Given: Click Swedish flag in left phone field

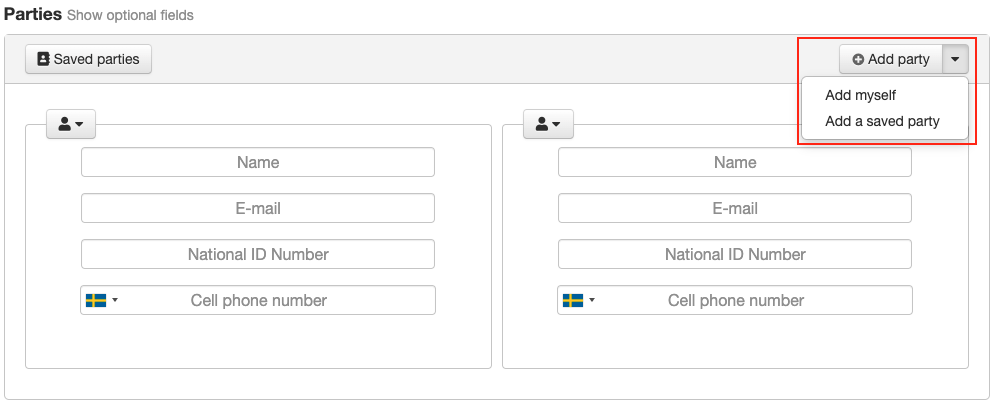Looking at the screenshot, I should pyautogui.click(x=96, y=300).
